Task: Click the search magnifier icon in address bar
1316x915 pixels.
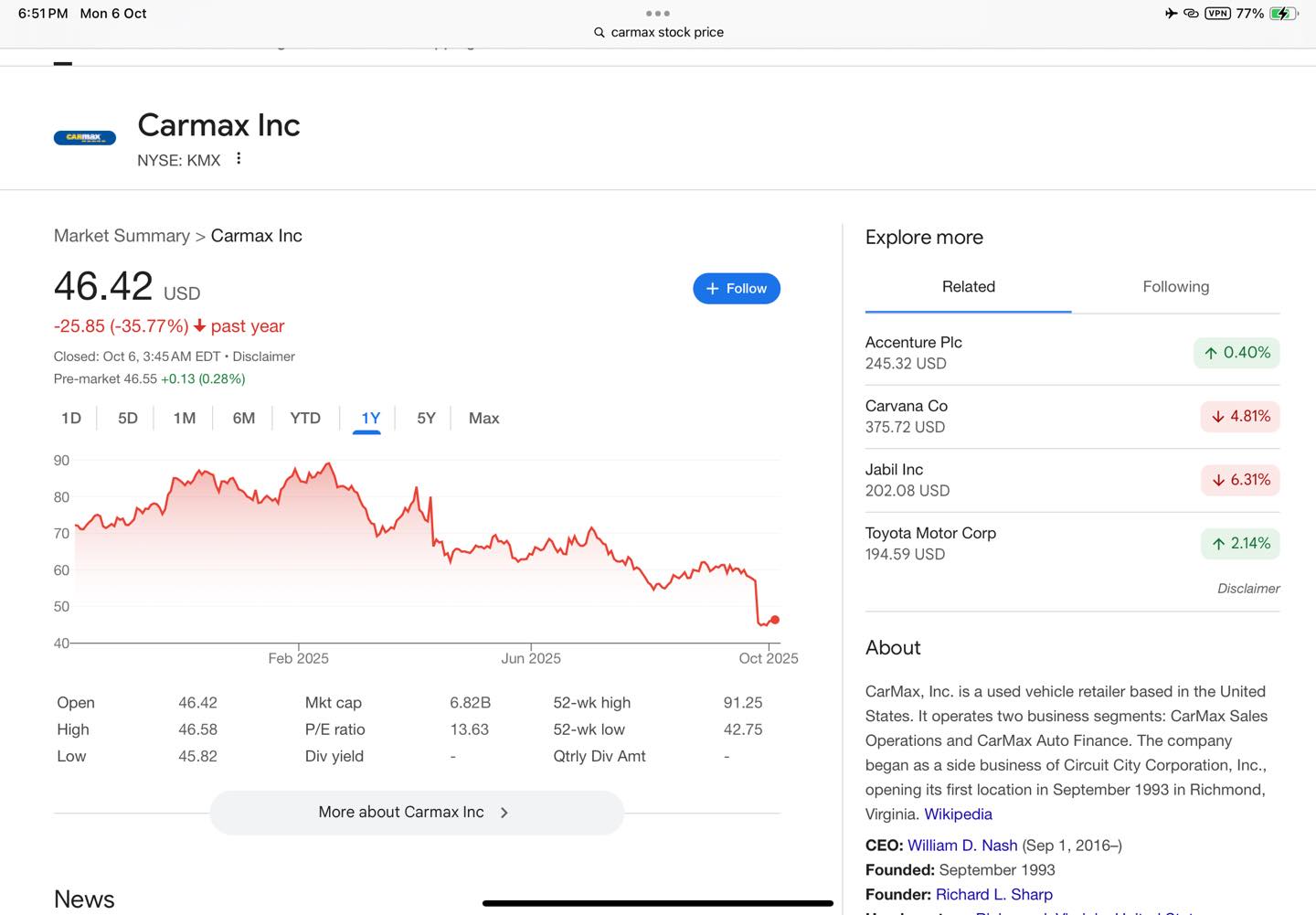Action: 600,33
